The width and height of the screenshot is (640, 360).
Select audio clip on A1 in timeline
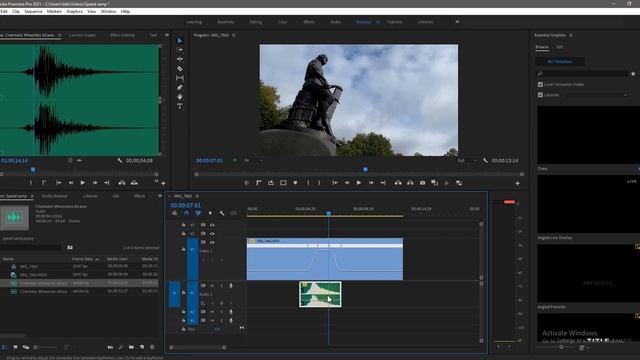[320, 294]
